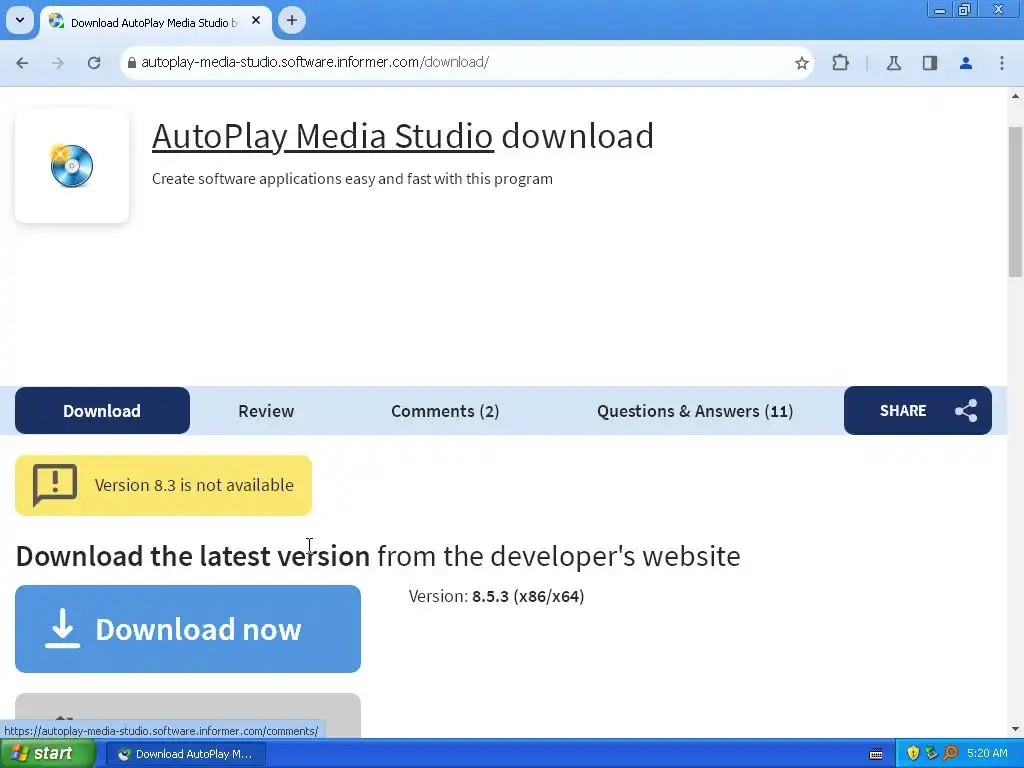Open the Extensions puzzle icon
Image resolution: width=1024 pixels, height=768 pixels.
tap(840, 63)
